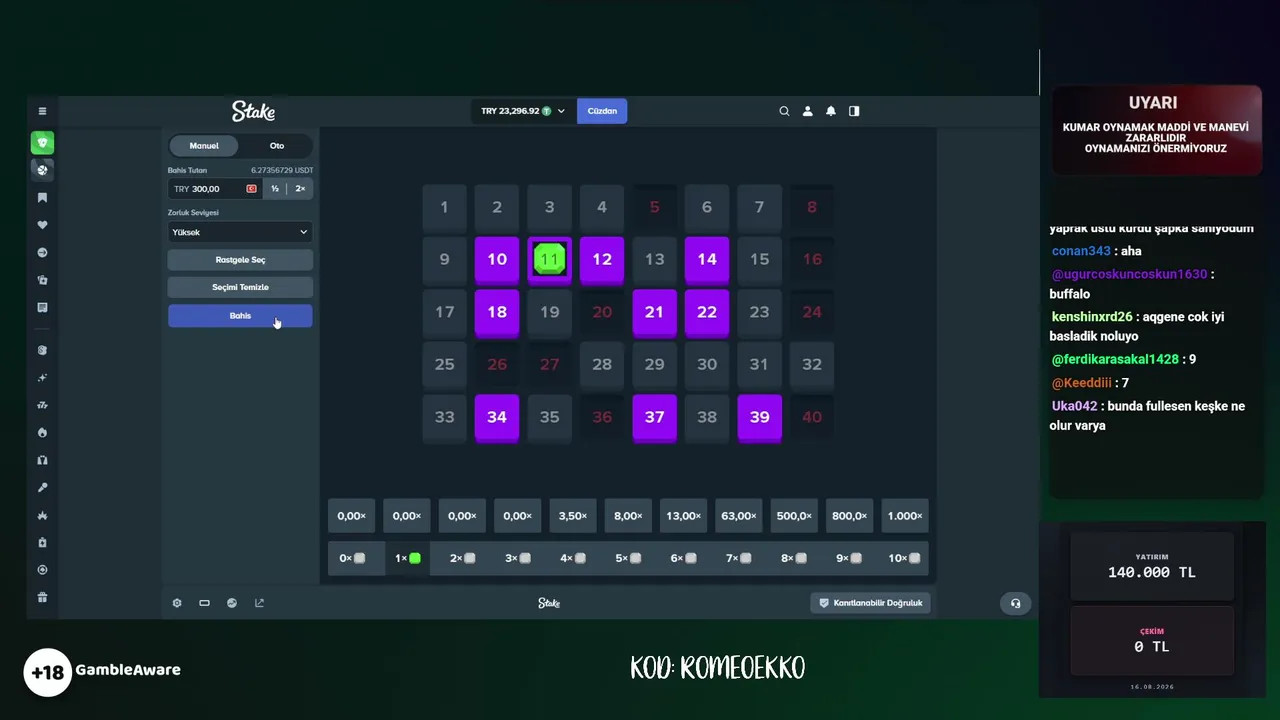1280x720 pixels.
Task: Open the notifications bell
Action: (830, 111)
